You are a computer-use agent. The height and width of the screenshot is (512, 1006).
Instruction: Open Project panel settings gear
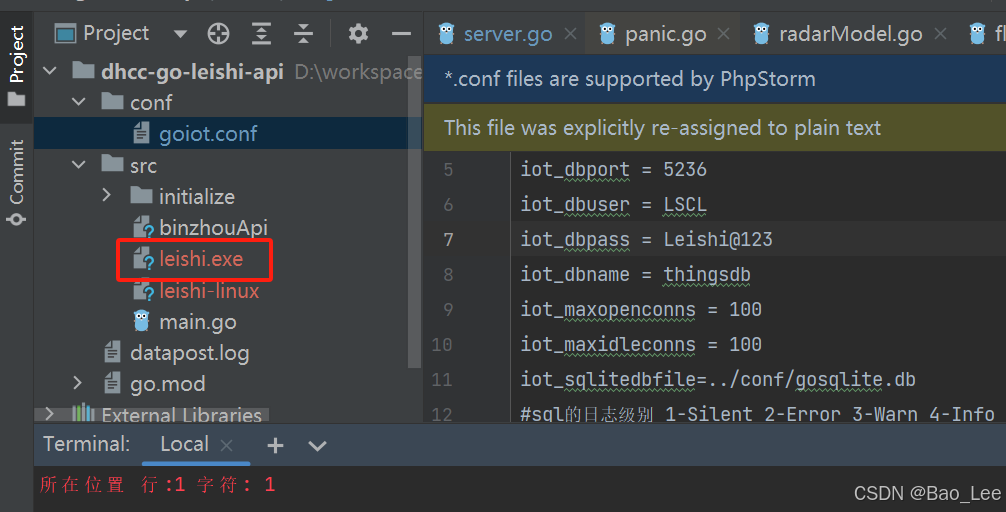(x=358, y=33)
